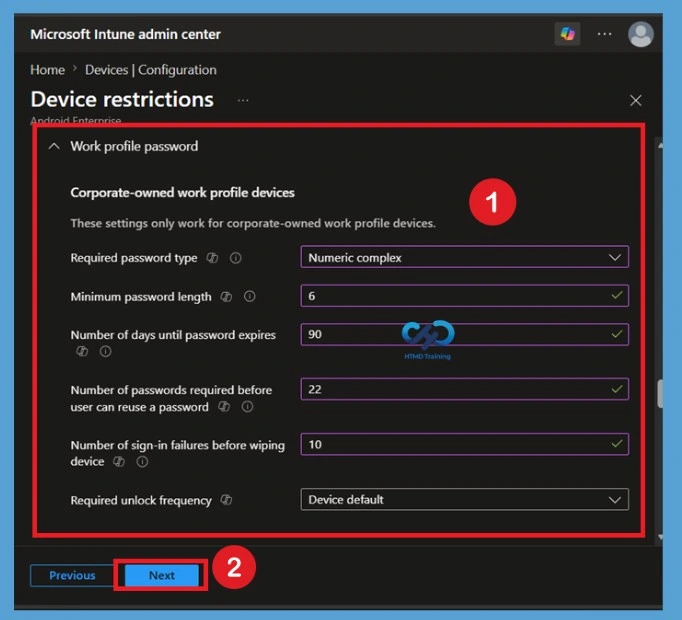Focus the sign-in failures before wiping field
This screenshot has height=620, width=682.
(464, 444)
